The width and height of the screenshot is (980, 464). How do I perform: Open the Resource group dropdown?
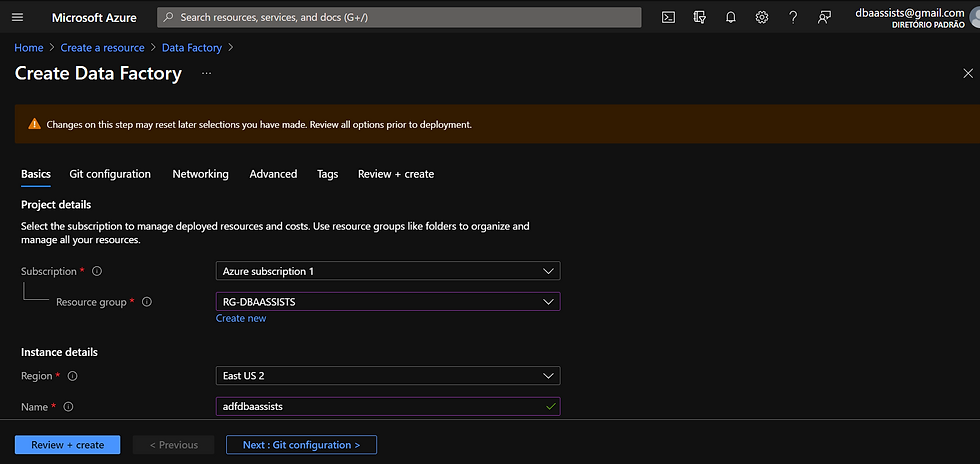point(388,301)
